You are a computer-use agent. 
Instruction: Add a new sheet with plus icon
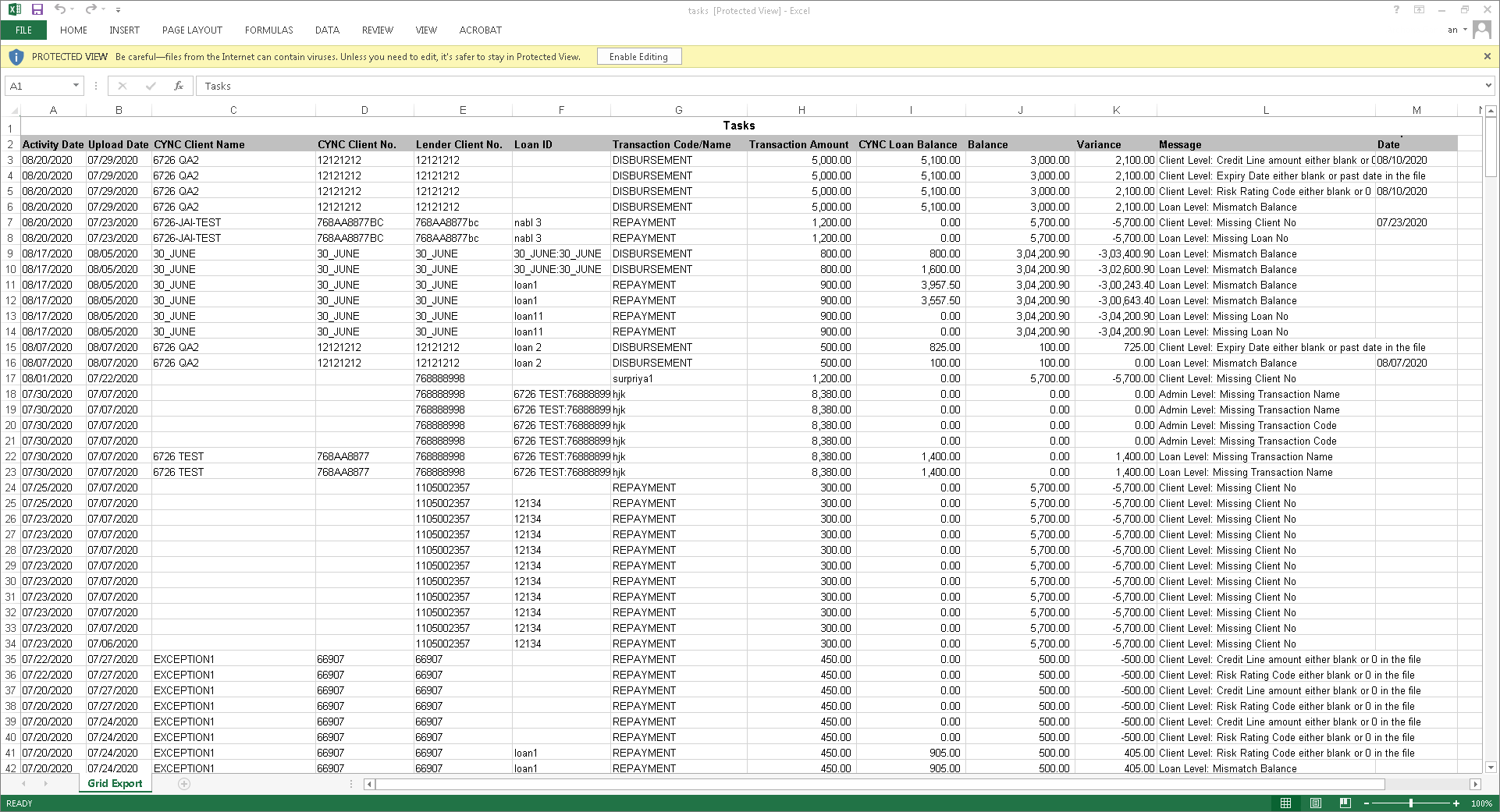click(184, 784)
